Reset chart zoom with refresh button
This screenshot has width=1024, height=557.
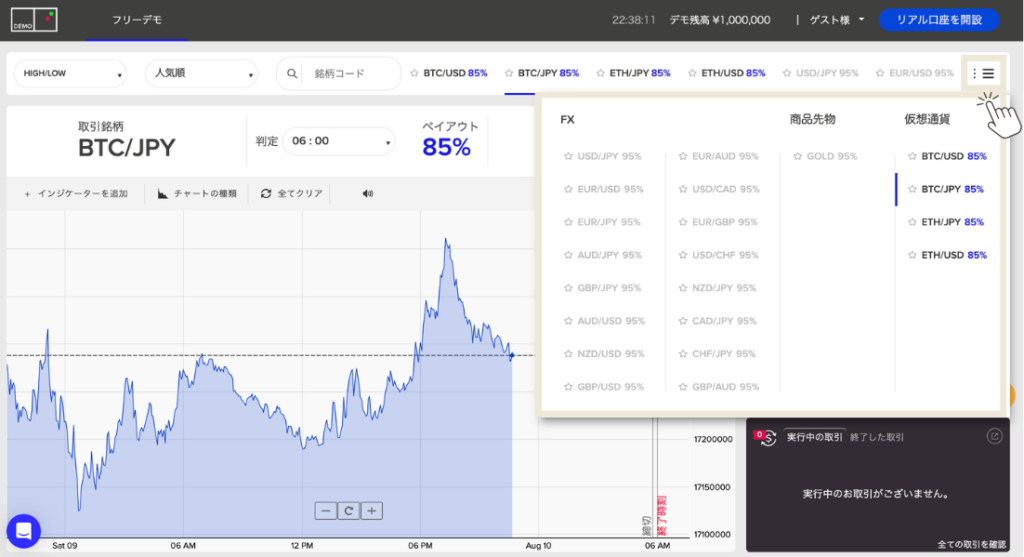coord(349,511)
